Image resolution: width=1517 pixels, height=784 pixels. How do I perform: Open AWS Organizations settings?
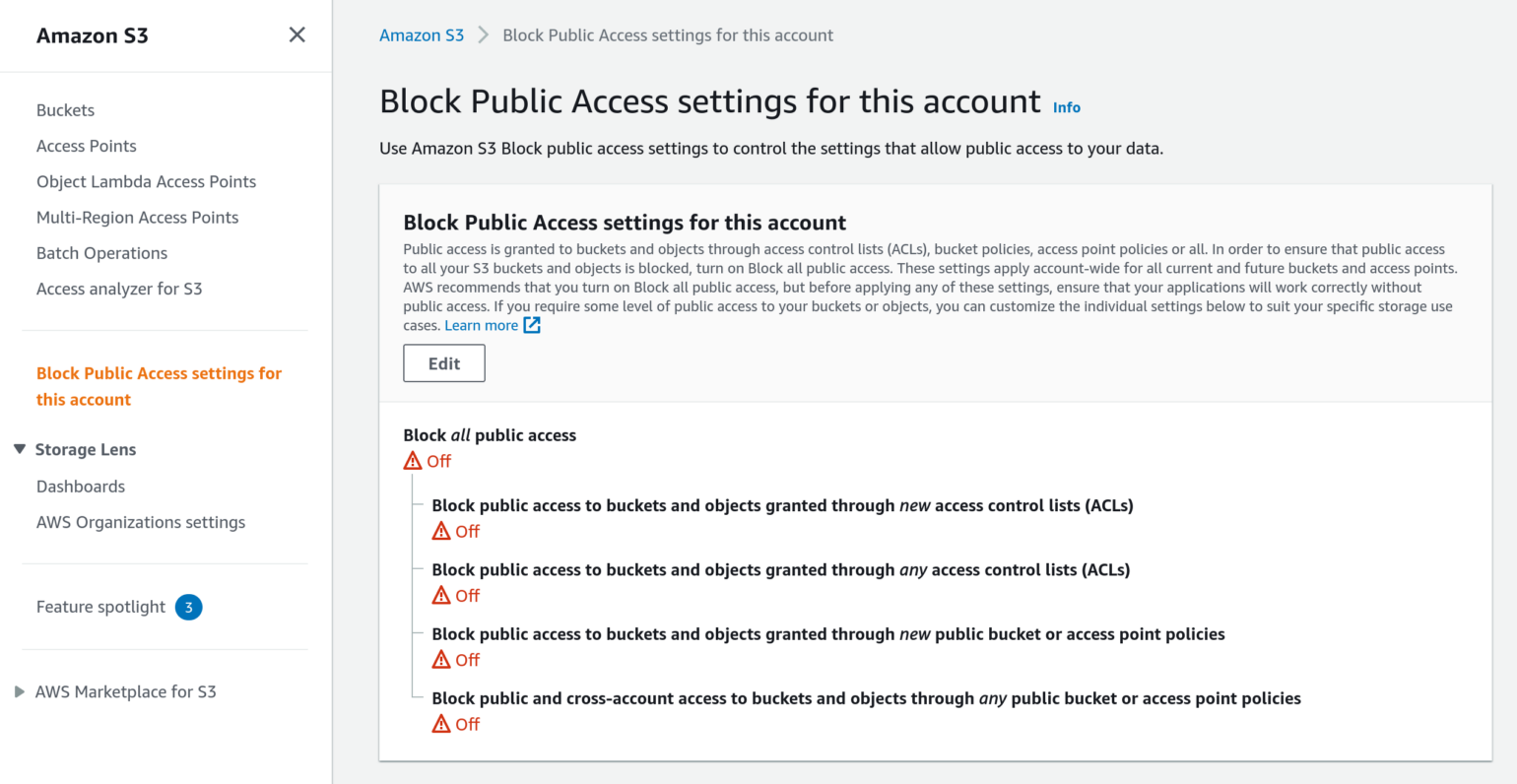tap(141, 522)
